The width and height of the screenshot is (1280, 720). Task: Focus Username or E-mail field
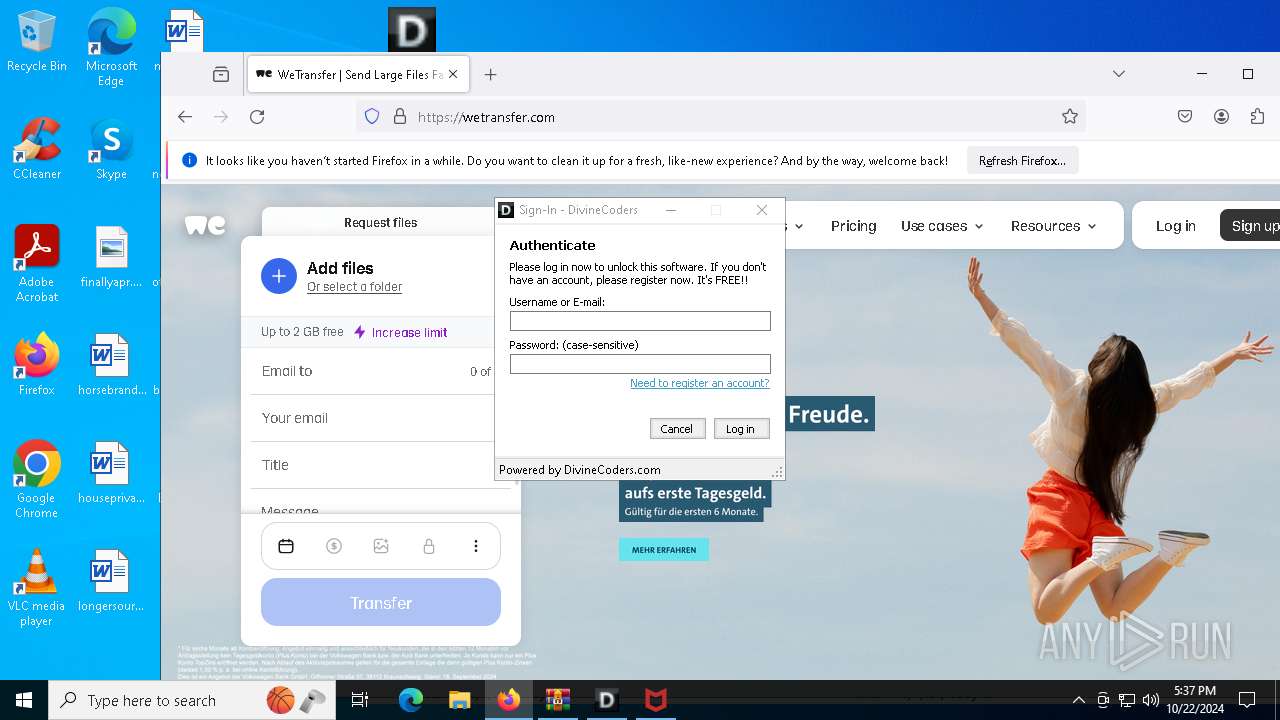click(640, 321)
